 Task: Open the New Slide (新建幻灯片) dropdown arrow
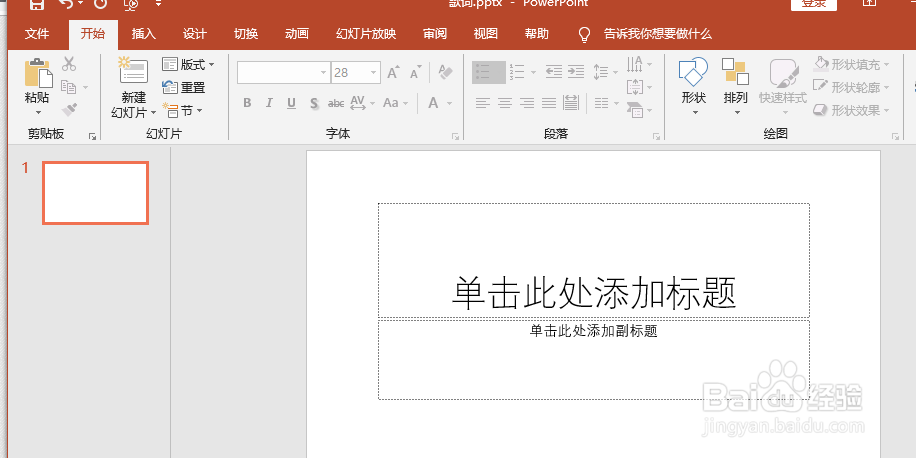pyautogui.click(x=153, y=112)
